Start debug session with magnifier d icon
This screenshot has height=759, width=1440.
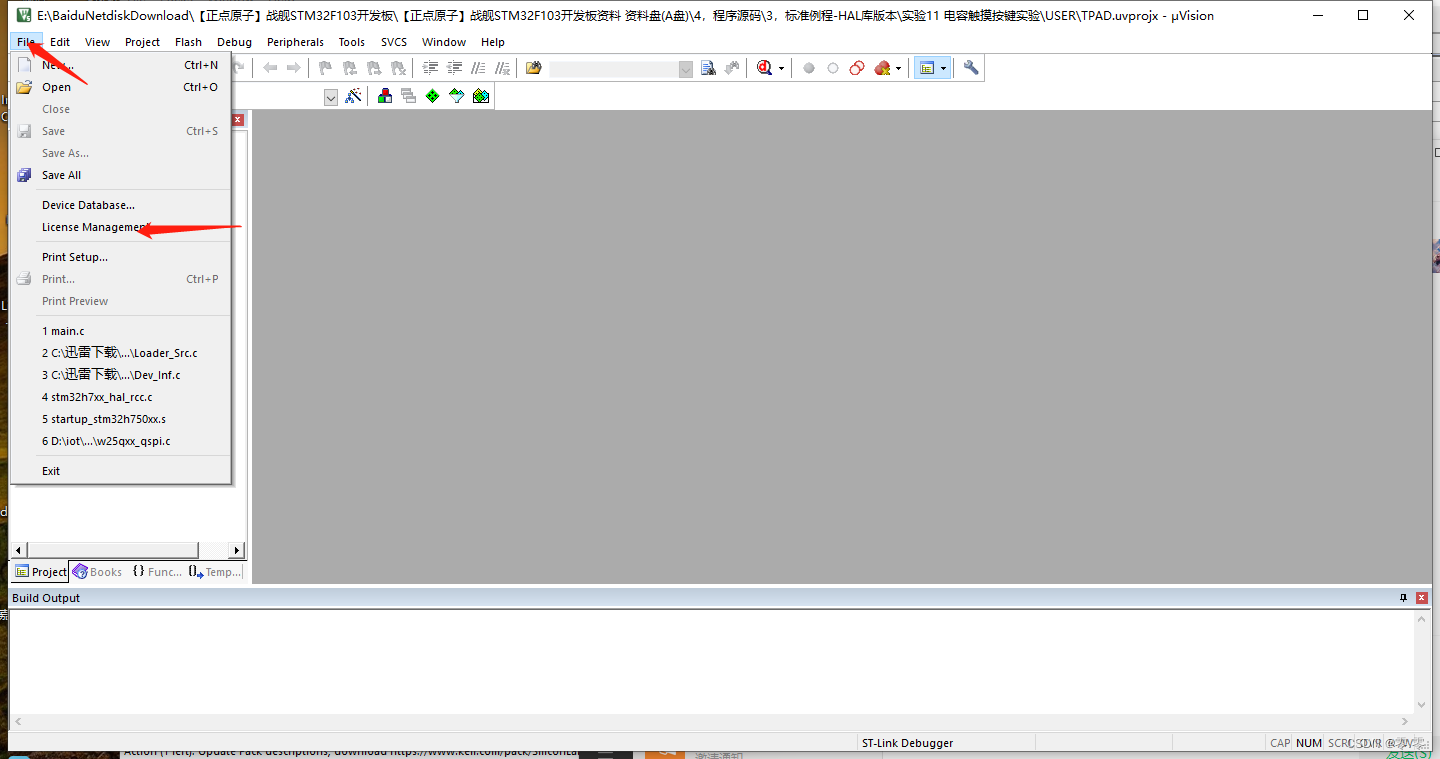point(765,68)
